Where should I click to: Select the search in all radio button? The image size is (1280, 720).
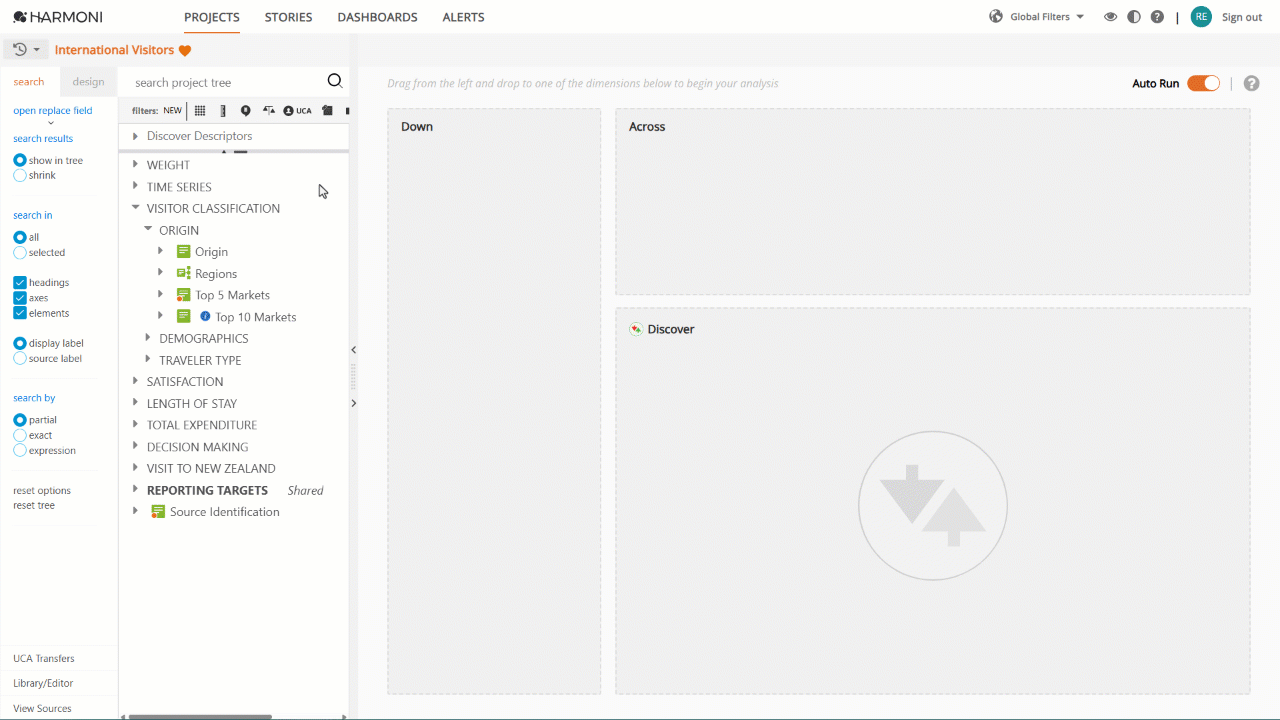[20, 237]
